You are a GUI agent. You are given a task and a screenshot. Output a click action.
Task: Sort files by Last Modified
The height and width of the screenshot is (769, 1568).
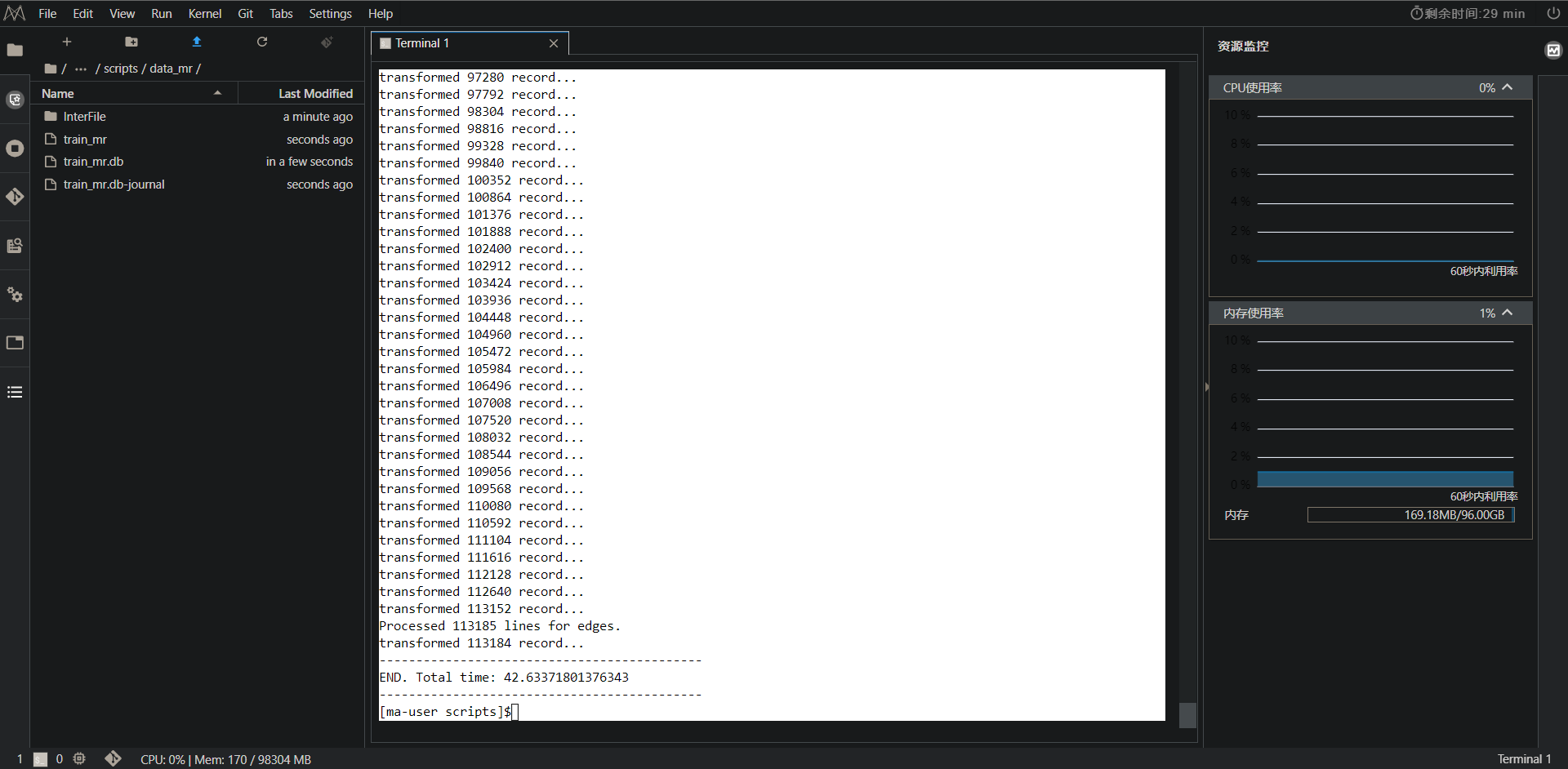(x=315, y=94)
